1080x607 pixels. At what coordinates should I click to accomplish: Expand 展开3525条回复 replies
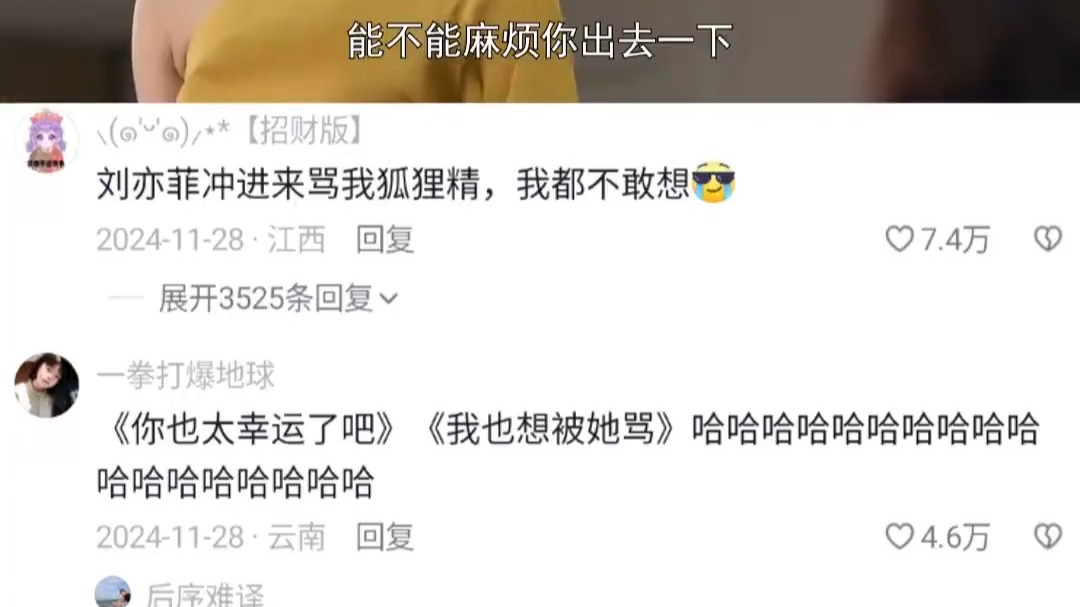click(267, 299)
